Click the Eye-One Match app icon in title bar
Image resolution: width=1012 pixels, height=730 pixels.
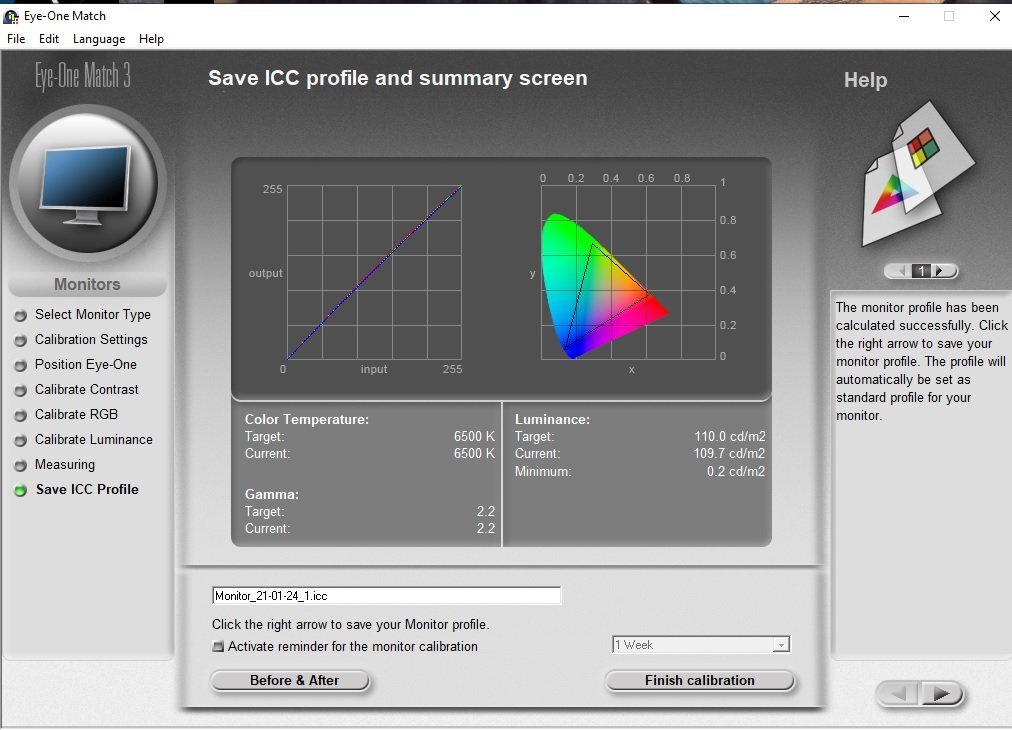point(11,16)
